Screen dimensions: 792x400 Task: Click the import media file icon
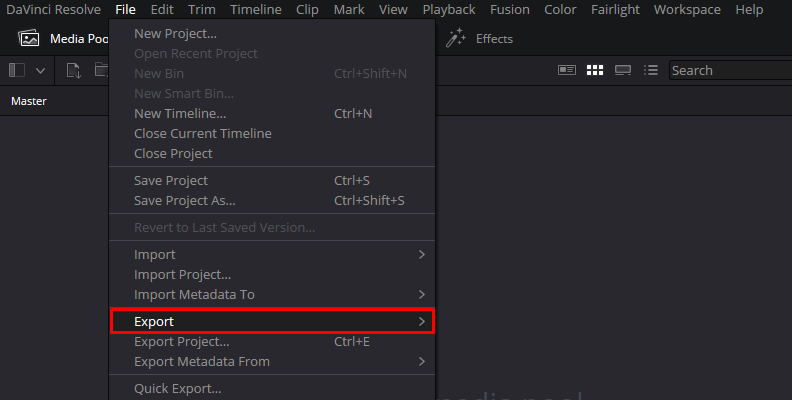[73, 70]
